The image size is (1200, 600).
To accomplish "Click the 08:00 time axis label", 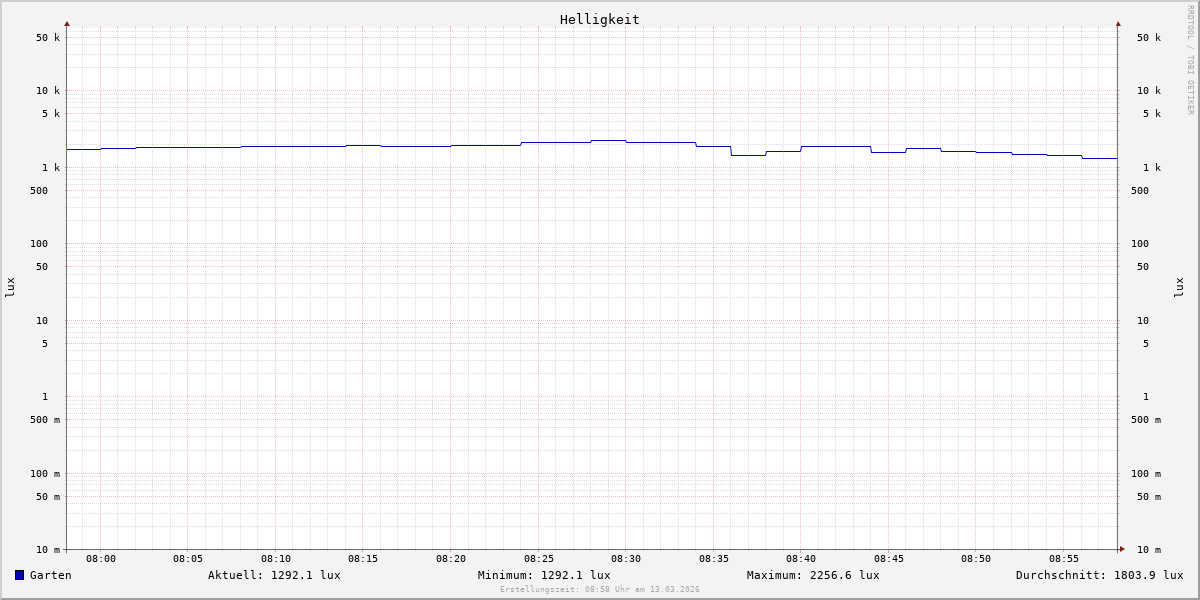I will (x=101, y=559).
